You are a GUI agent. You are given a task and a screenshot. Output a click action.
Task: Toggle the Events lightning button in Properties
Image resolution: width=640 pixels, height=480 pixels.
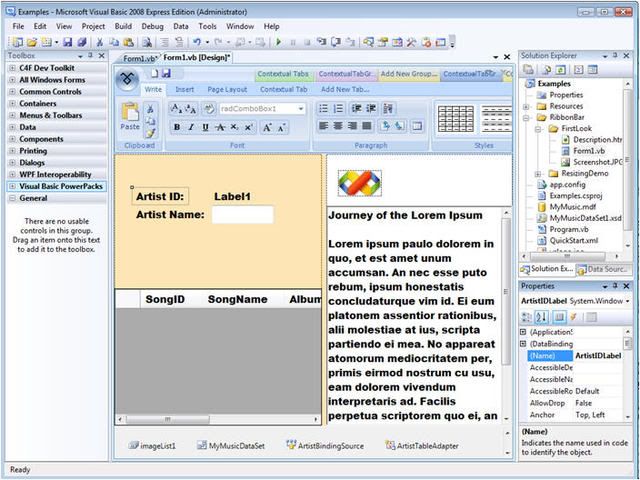(x=573, y=317)
